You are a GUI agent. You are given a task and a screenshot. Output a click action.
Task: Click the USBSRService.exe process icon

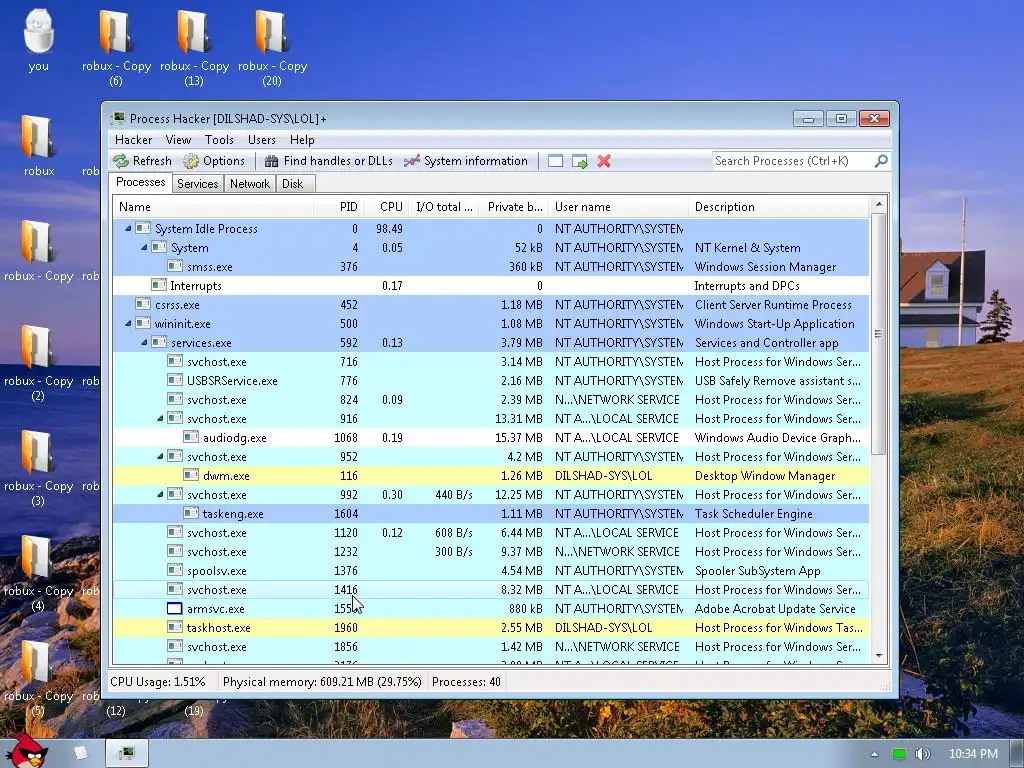(174, 381)
